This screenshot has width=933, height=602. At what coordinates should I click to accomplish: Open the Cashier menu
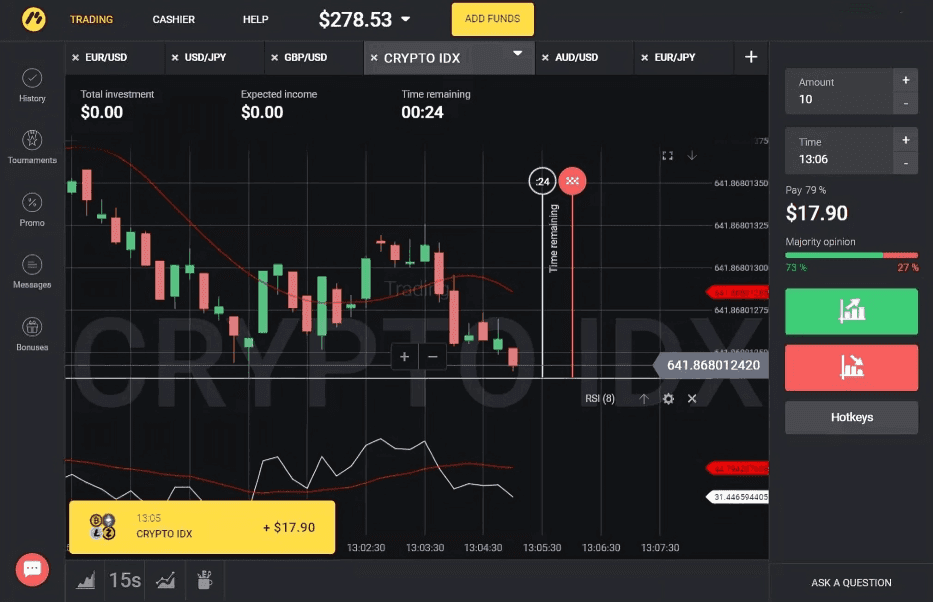(x=174, y=20)
